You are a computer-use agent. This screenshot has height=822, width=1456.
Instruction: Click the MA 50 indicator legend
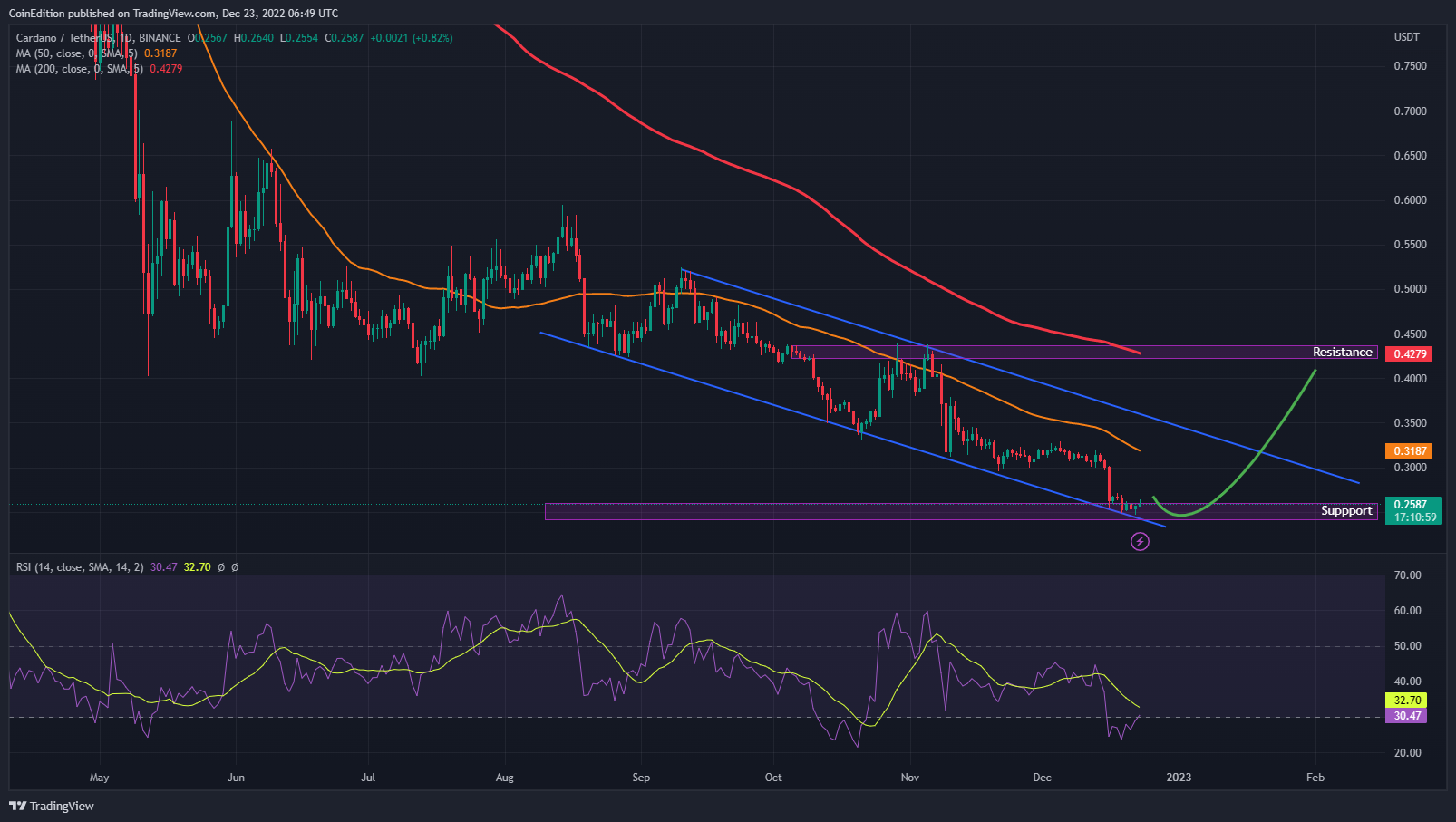click(96, 53)
